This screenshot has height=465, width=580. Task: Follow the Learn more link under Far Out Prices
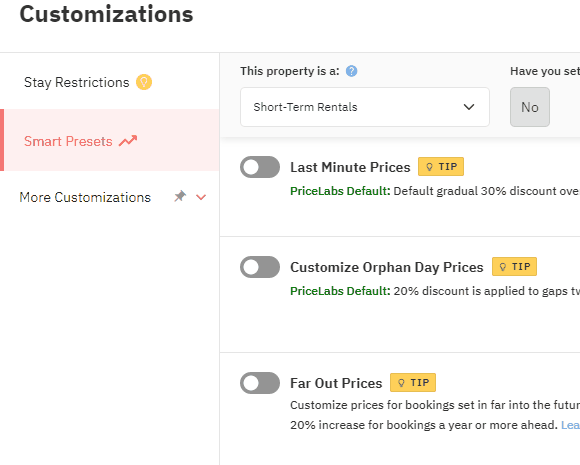click(x=570, y=425)
